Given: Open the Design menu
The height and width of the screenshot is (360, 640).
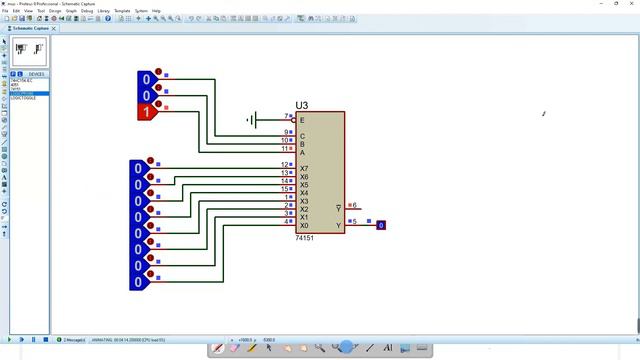Looking at the screenshot, I should pos(55,11).
